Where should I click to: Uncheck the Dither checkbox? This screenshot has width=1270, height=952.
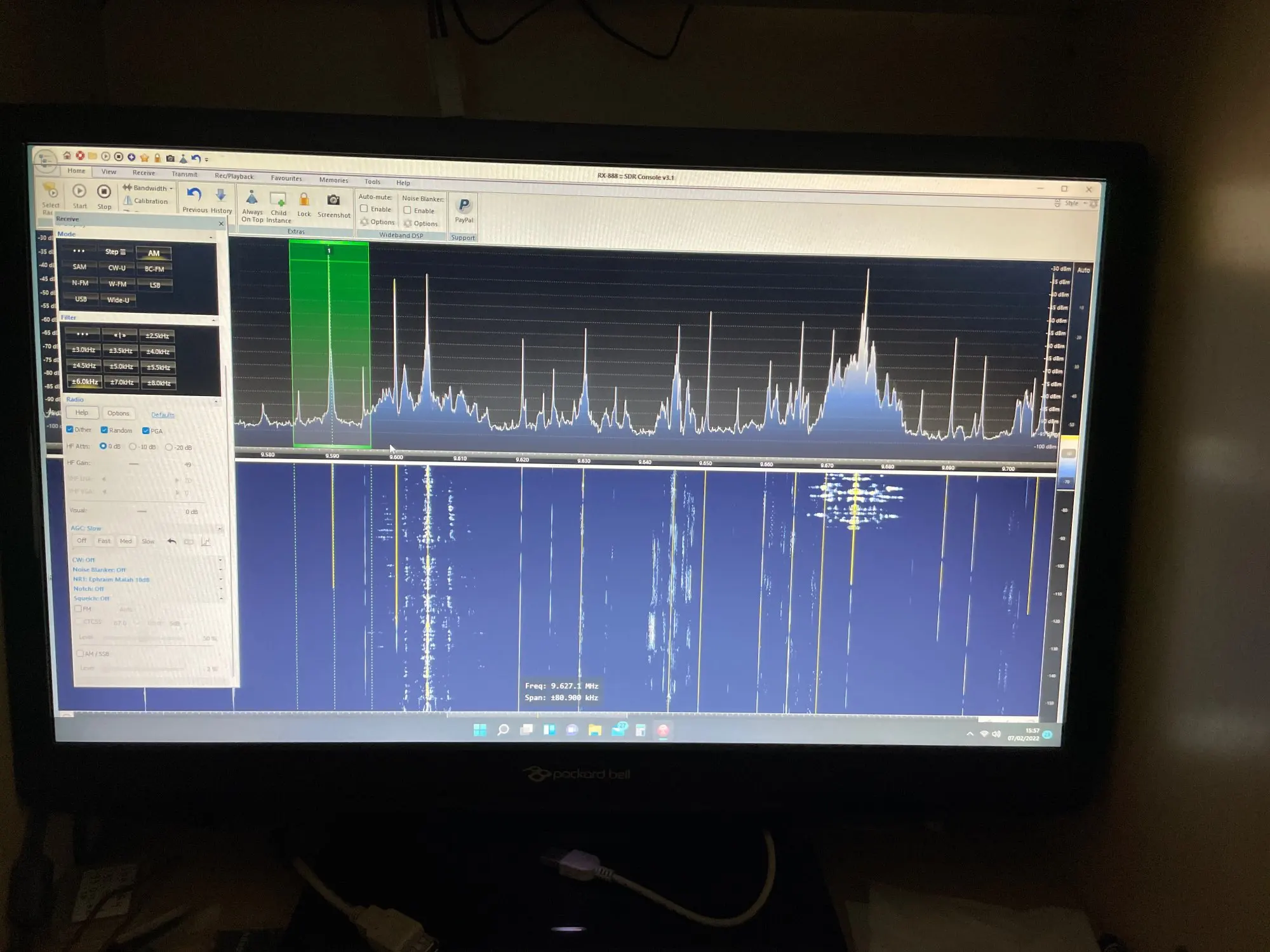70,430
